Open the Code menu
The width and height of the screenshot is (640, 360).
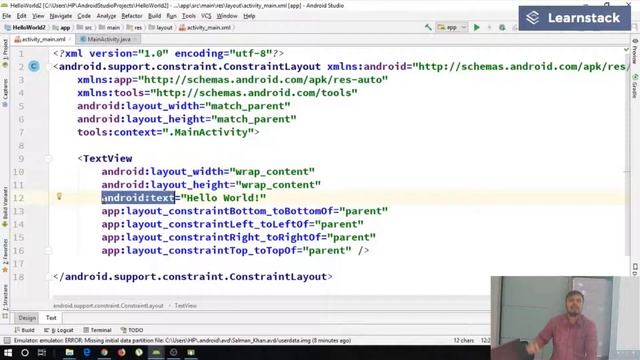pyautogui.click(x=84, y=16)
